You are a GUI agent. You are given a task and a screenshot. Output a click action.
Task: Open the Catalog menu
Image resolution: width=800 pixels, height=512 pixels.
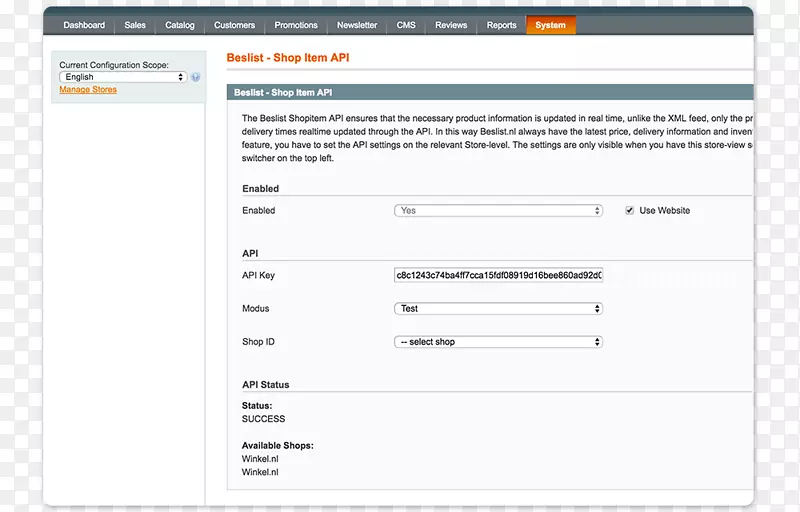click(180, 26)
